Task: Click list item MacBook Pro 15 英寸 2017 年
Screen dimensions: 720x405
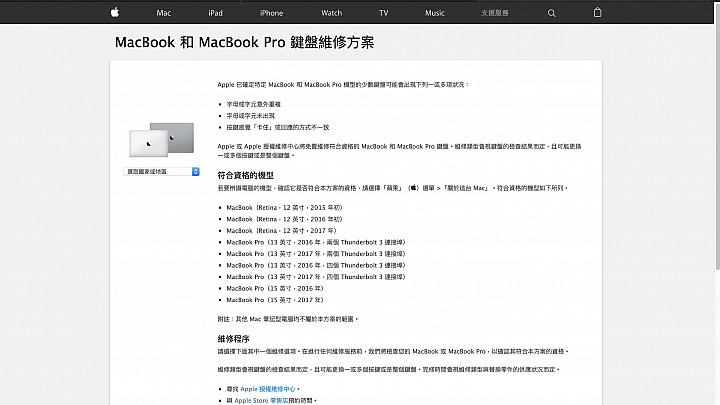Action: [x=275, y=300]
